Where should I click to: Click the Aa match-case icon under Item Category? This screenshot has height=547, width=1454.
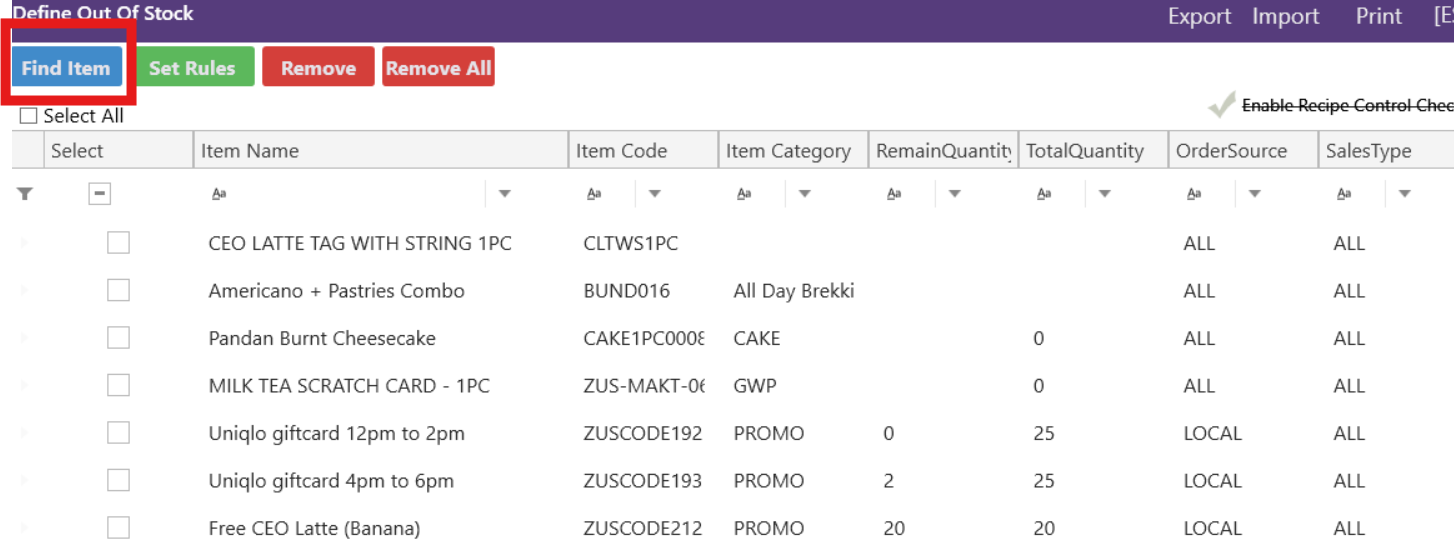coord(744,194)
